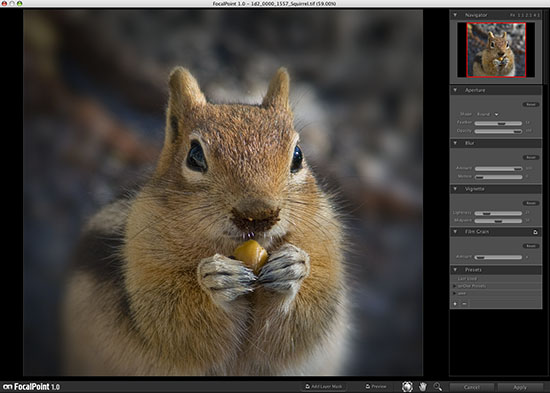Select the Last Used preset
This screenshot has width=550, height=393.
point(467,279)
